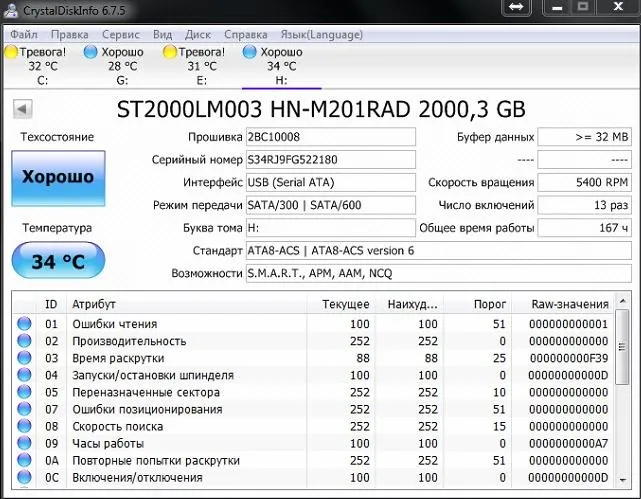
Task: Click the status orb for attribute 01
Action: (25, 324)
